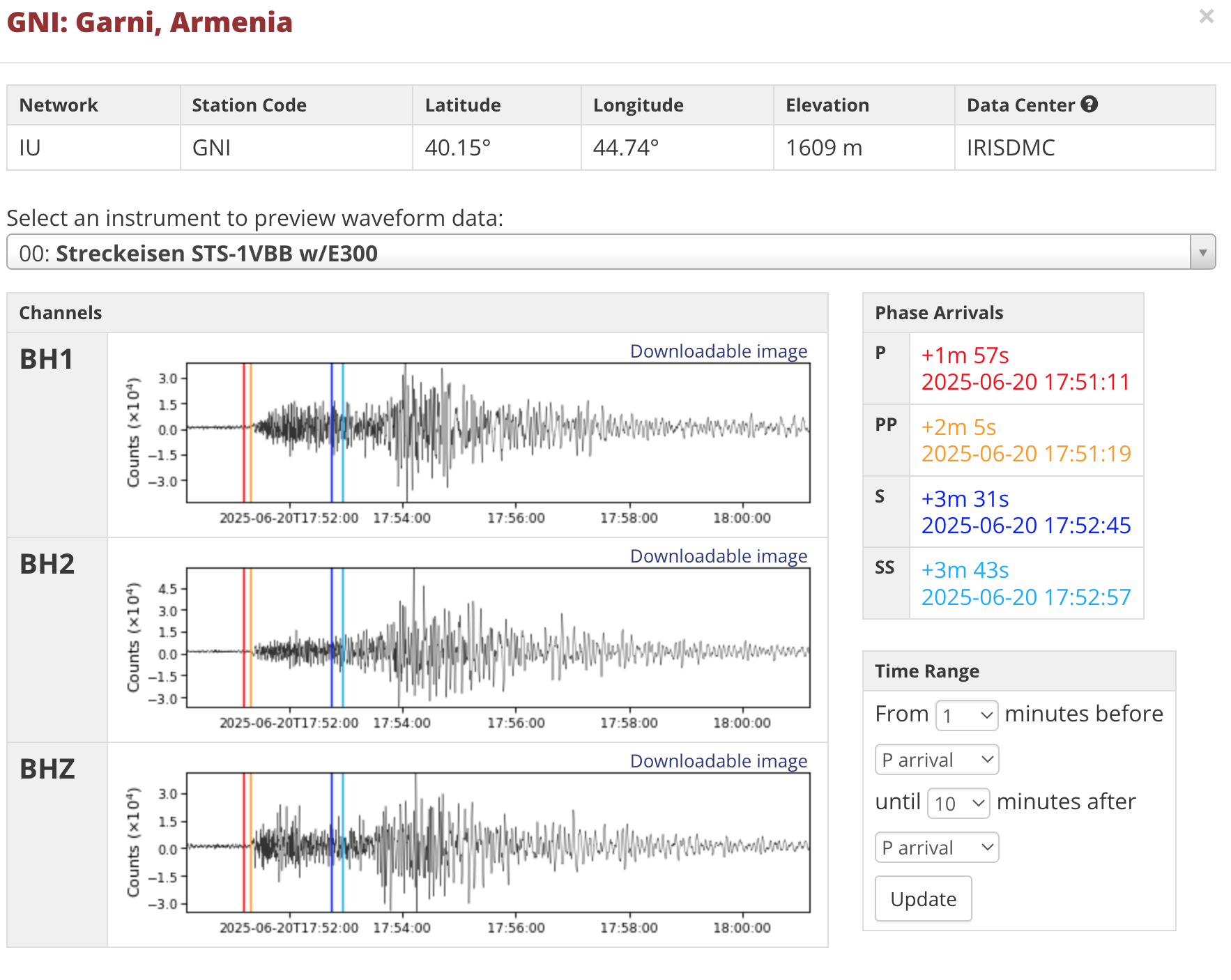This screenshot has width=1231, height=980.
Task: Click longitude value 44.74°
Action: coord(626,148)
